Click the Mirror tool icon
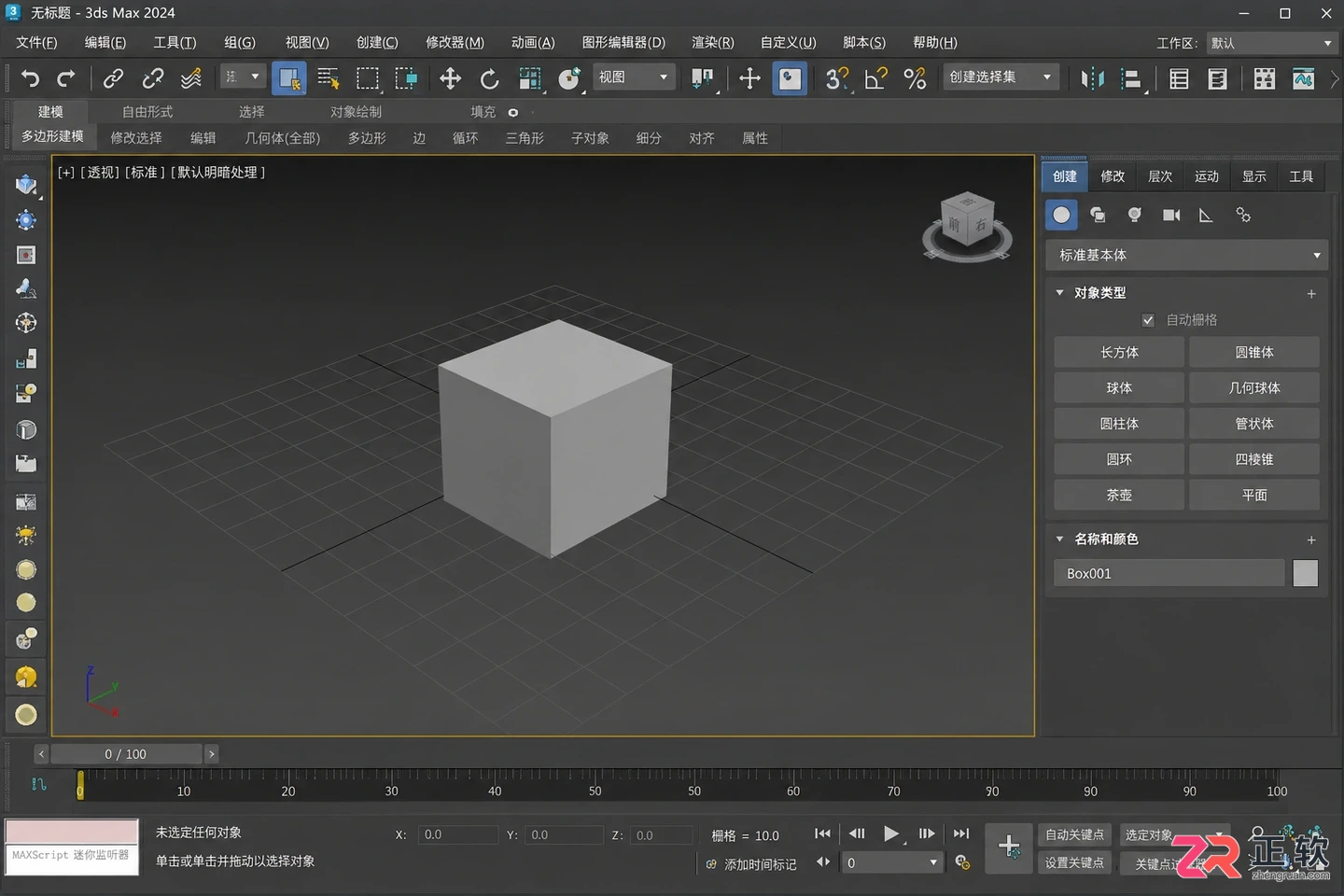This screenshot has height=896, width=1344. [1091, 78]
